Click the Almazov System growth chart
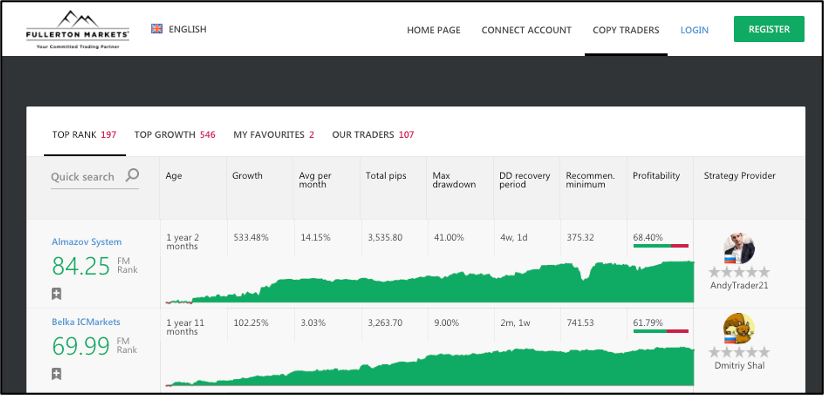 click(430, 284)
